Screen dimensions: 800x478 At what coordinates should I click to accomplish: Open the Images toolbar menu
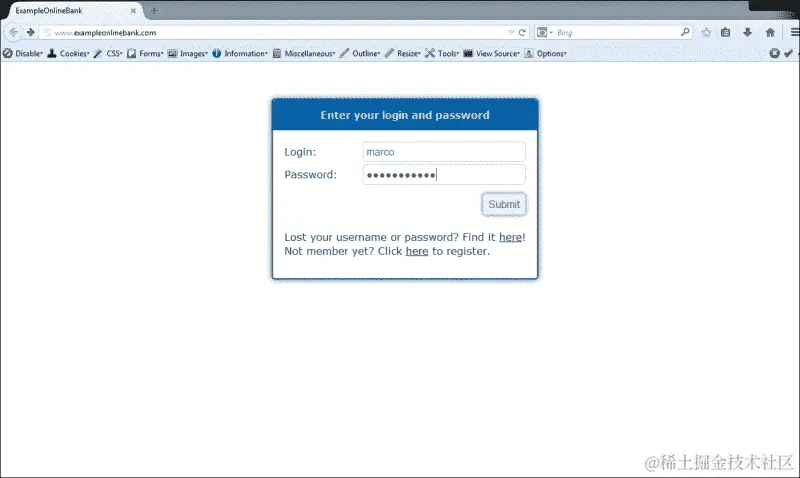tap(187, 53)
